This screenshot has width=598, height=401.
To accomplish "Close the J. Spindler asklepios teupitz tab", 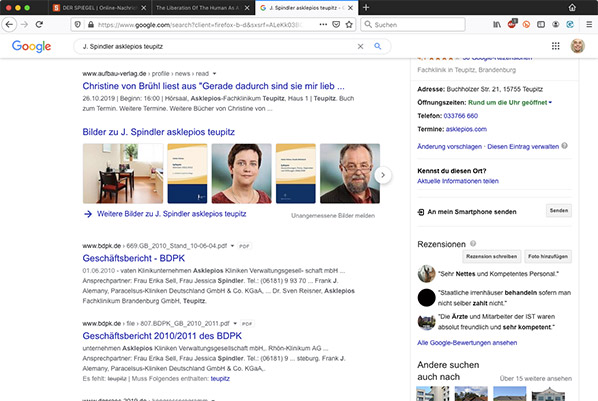I will click(350, 8).
